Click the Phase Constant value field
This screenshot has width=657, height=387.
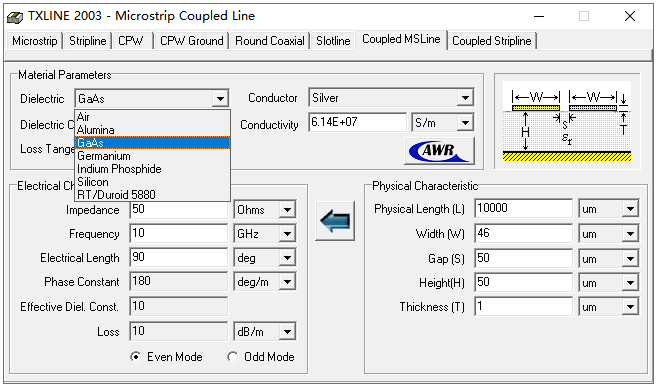coord(178,281)
